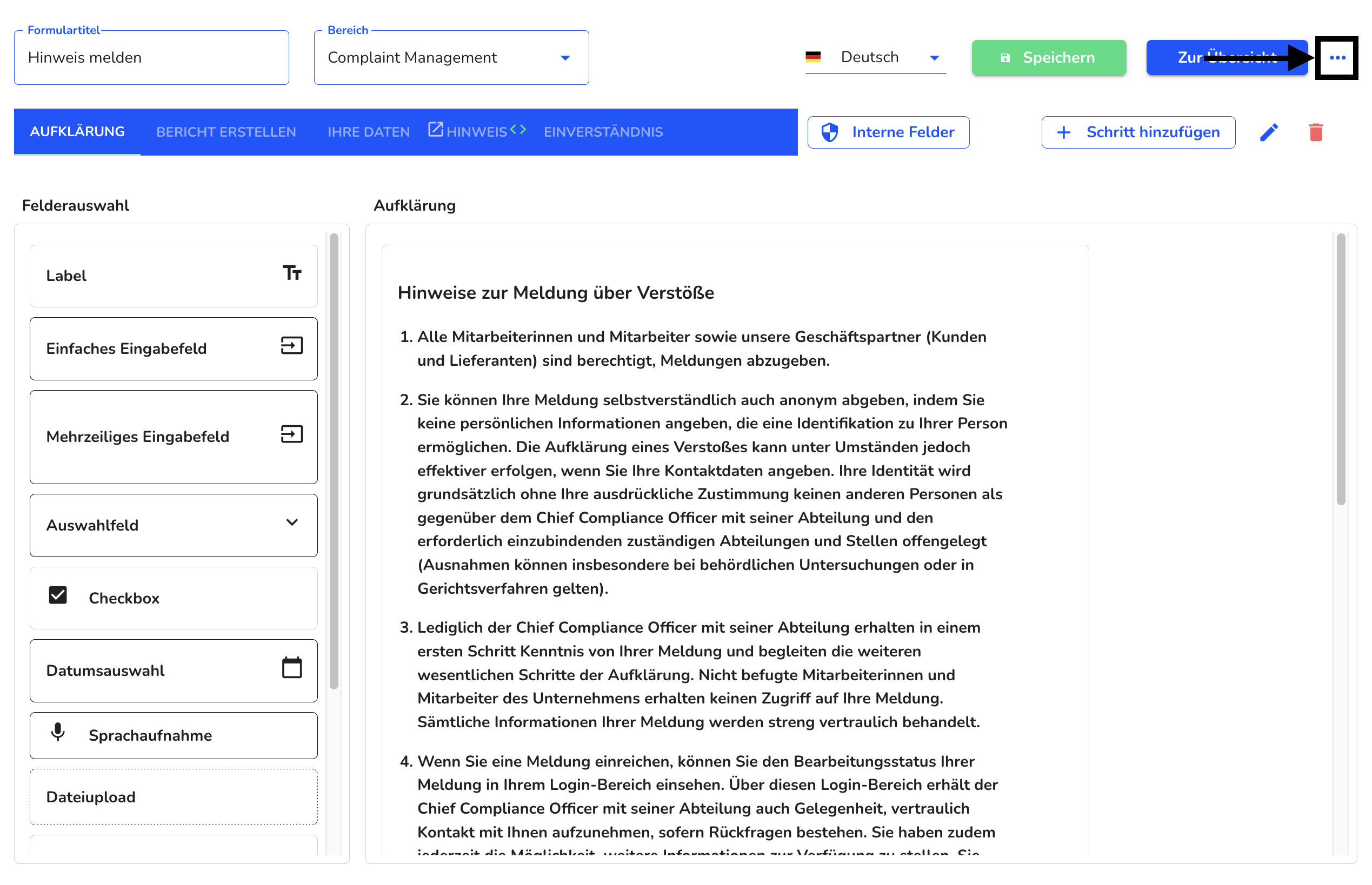
Task: Click the pencil edit step icon
Action: pos(1269,132)
